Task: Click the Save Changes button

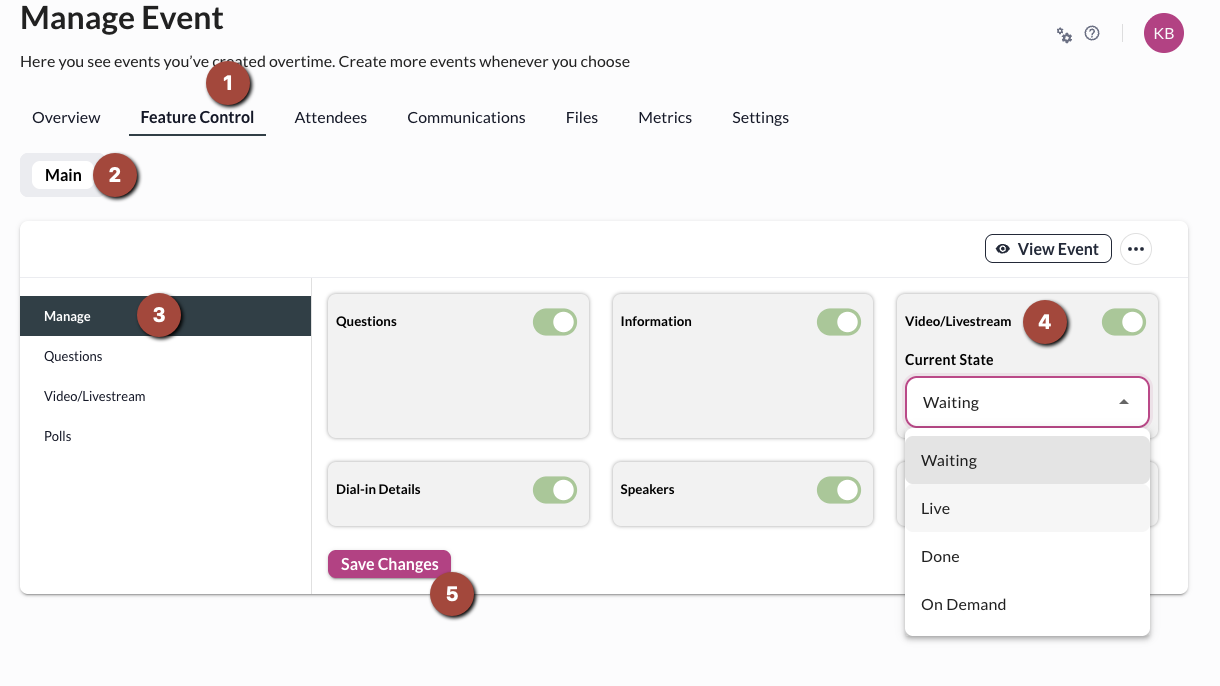Action: pyautogui.click(x=389, y=564)
